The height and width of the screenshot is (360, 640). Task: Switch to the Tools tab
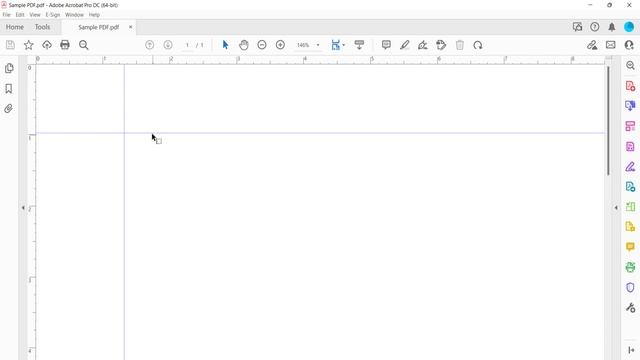click(x=42, y=27)
